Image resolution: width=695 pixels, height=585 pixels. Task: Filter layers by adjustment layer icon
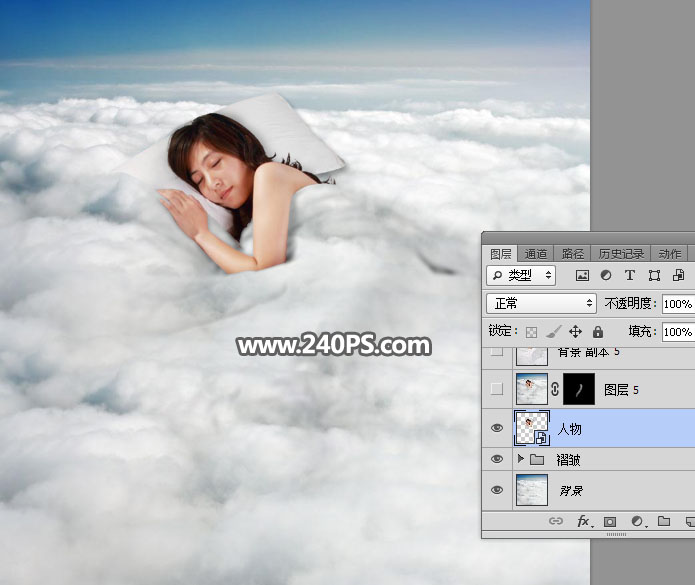tap(606, 276)
